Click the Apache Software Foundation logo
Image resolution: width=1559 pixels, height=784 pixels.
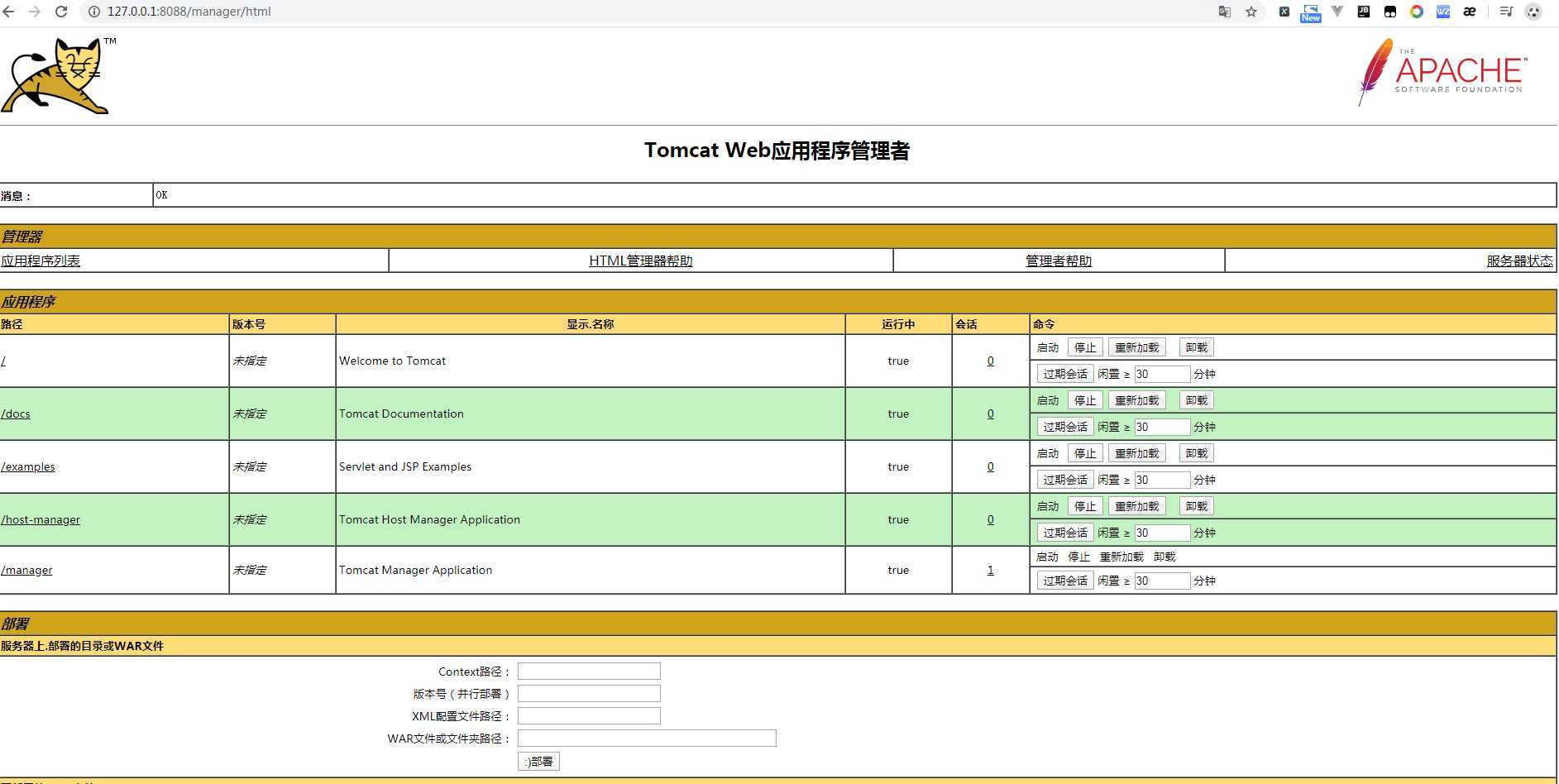click(x=1442, y=73)
